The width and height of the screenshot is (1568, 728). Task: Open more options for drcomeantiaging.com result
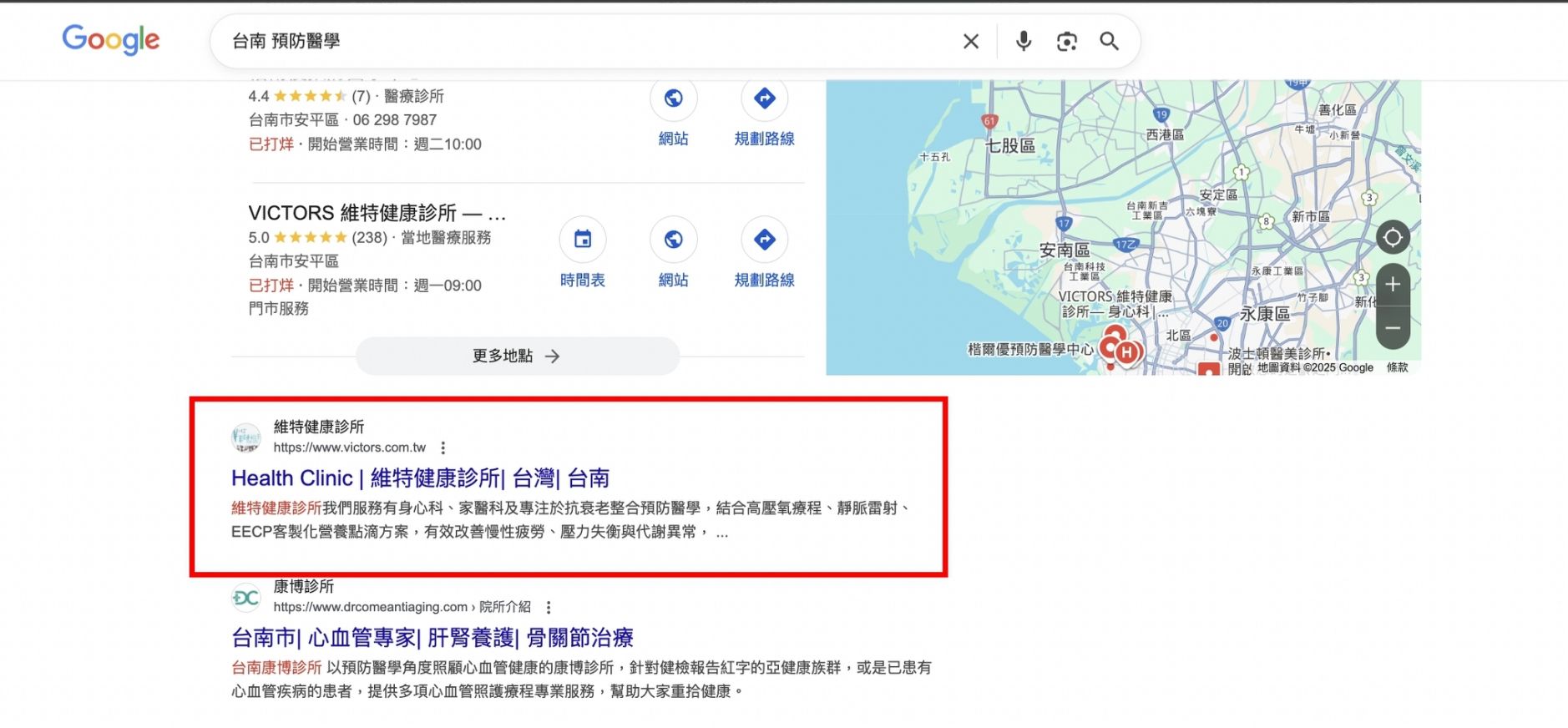click(548, 607)
